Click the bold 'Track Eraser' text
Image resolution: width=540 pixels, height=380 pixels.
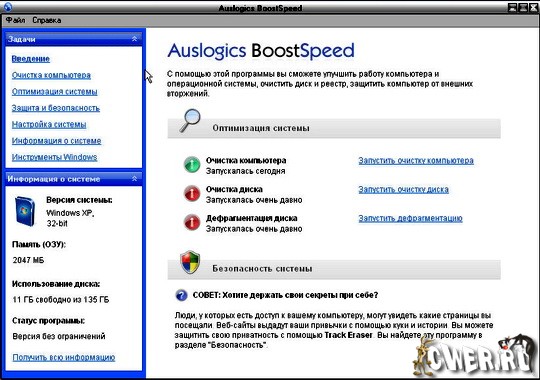coord(349,335)
